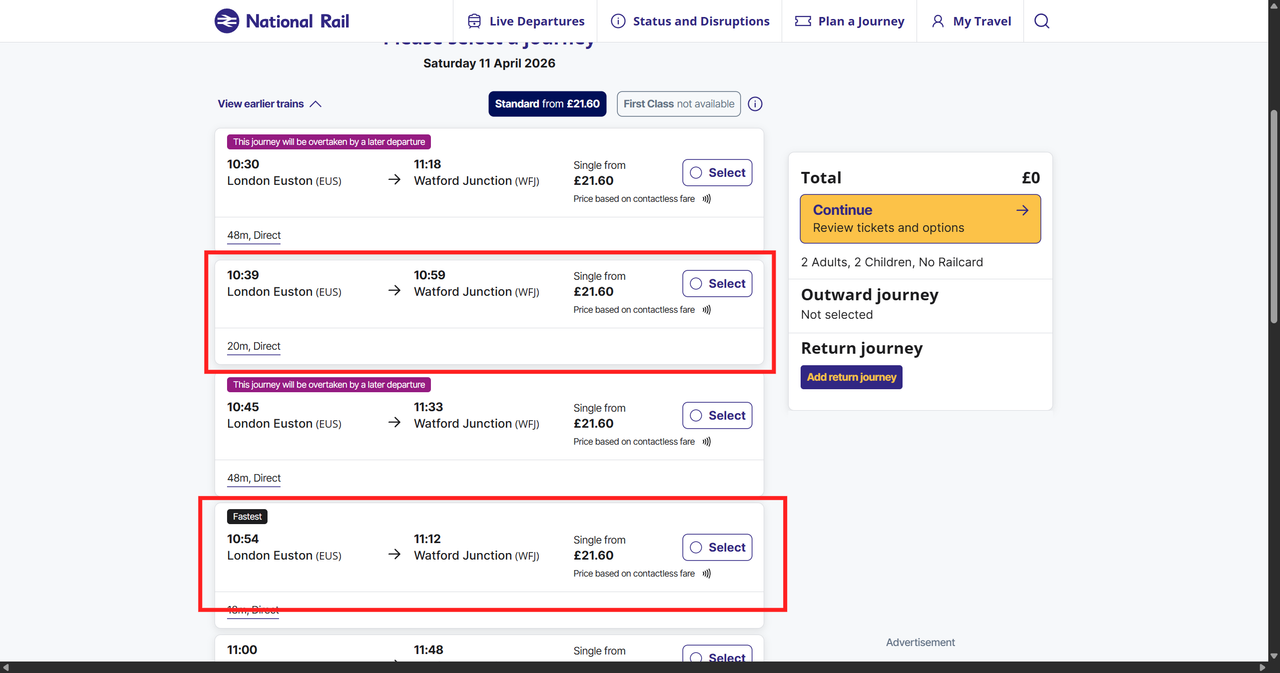Open the National Rail logo home link
The image size is (1280, 673).
282,21
